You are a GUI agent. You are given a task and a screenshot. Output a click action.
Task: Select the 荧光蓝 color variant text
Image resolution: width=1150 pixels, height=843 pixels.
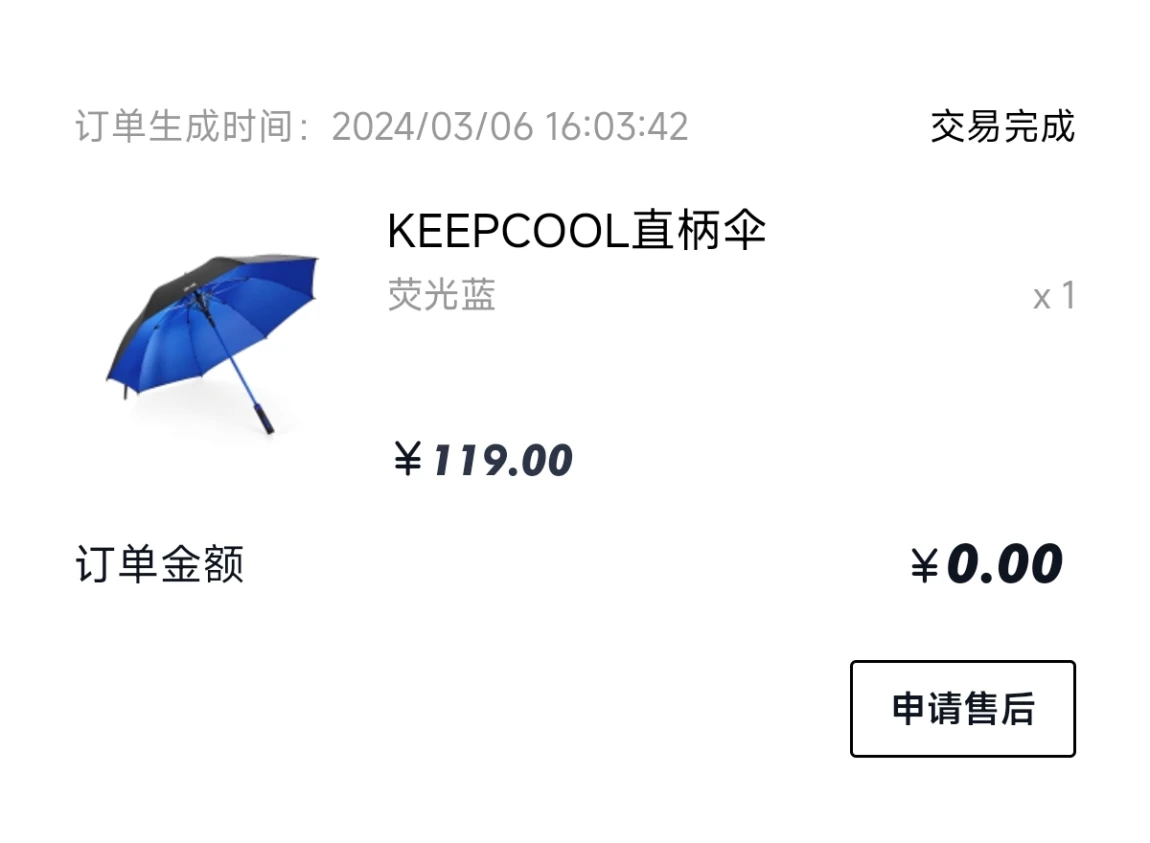pyautogui.click(x=442, y=295)
